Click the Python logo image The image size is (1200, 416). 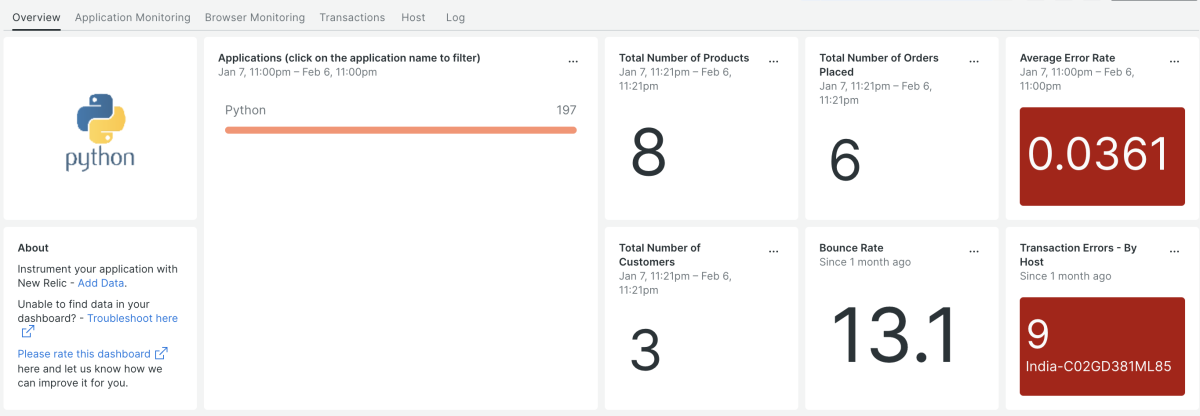coord(100,131)
